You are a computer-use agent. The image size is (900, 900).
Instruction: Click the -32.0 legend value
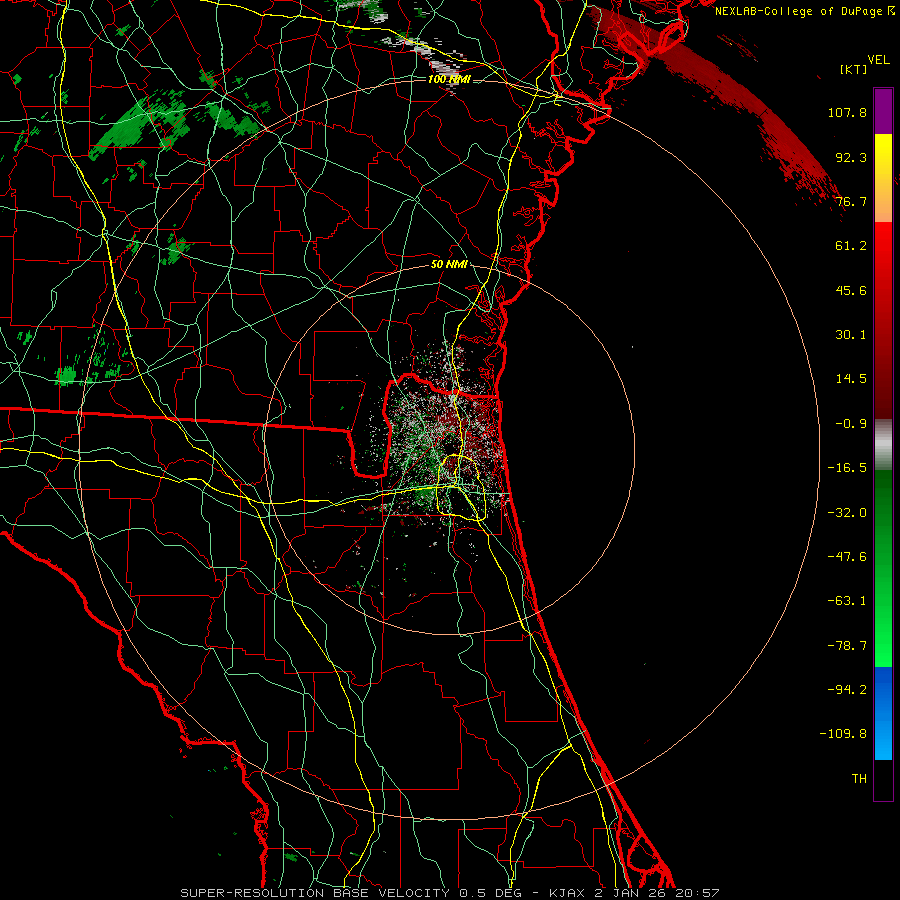847,513
